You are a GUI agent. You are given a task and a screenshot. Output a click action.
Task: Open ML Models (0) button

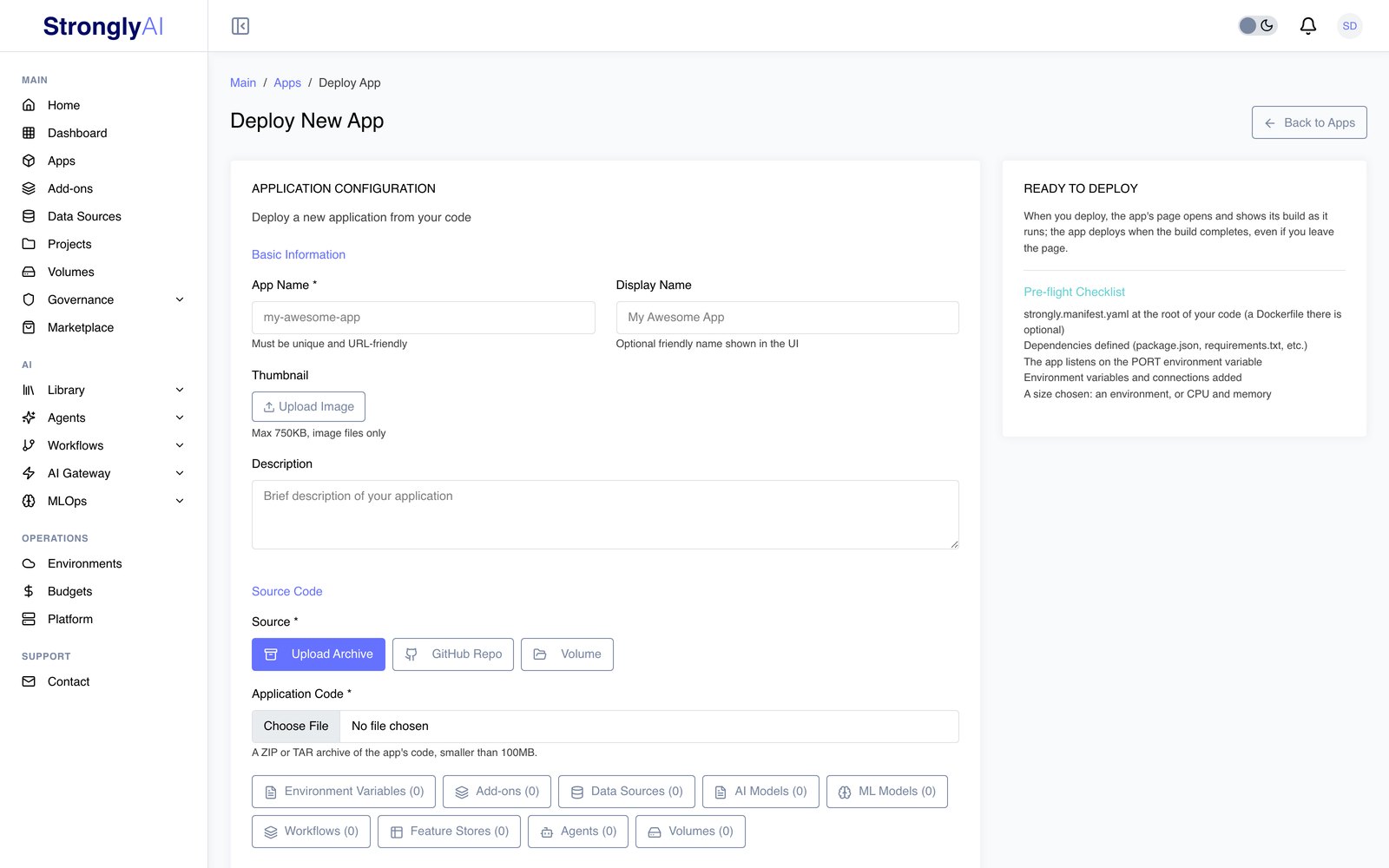point(887,792)
